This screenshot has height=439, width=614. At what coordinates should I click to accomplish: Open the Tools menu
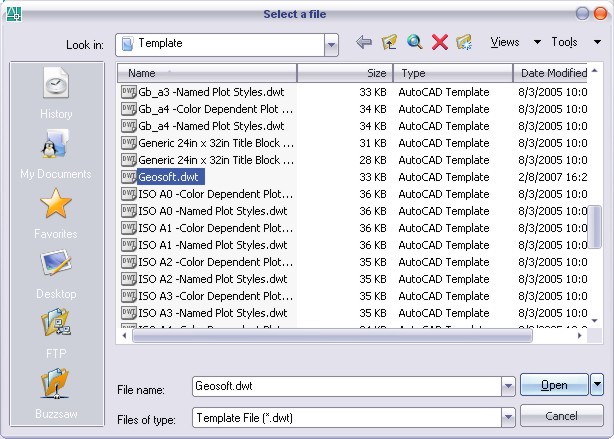570,42
